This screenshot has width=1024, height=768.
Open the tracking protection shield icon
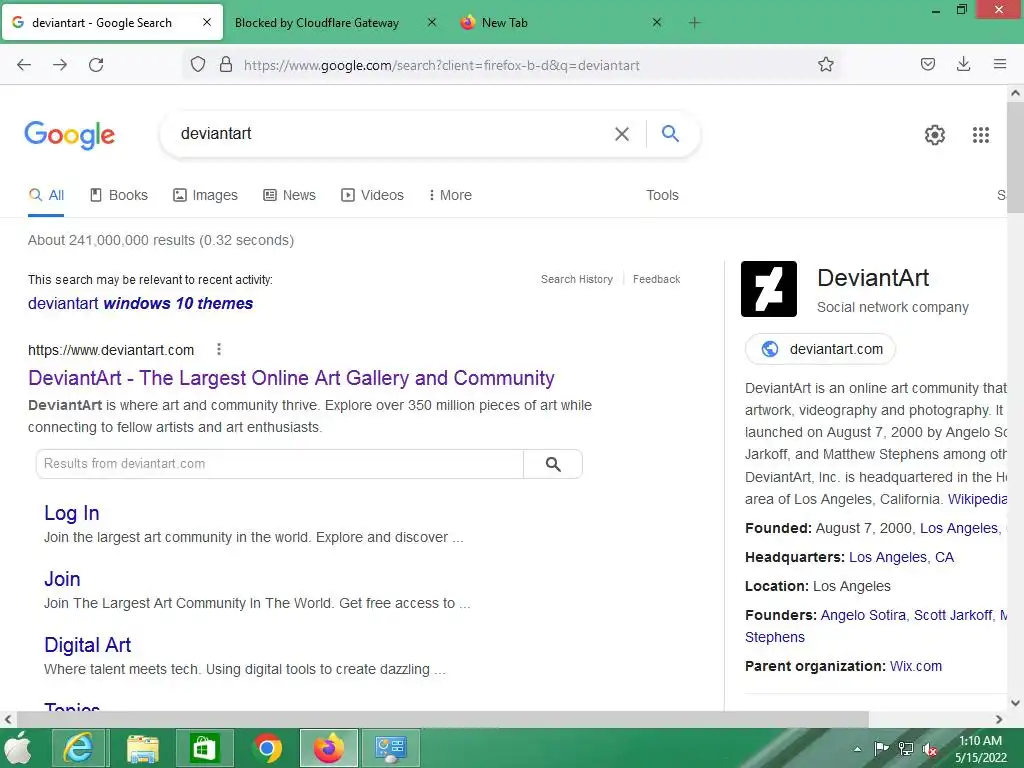pos(198,65)
